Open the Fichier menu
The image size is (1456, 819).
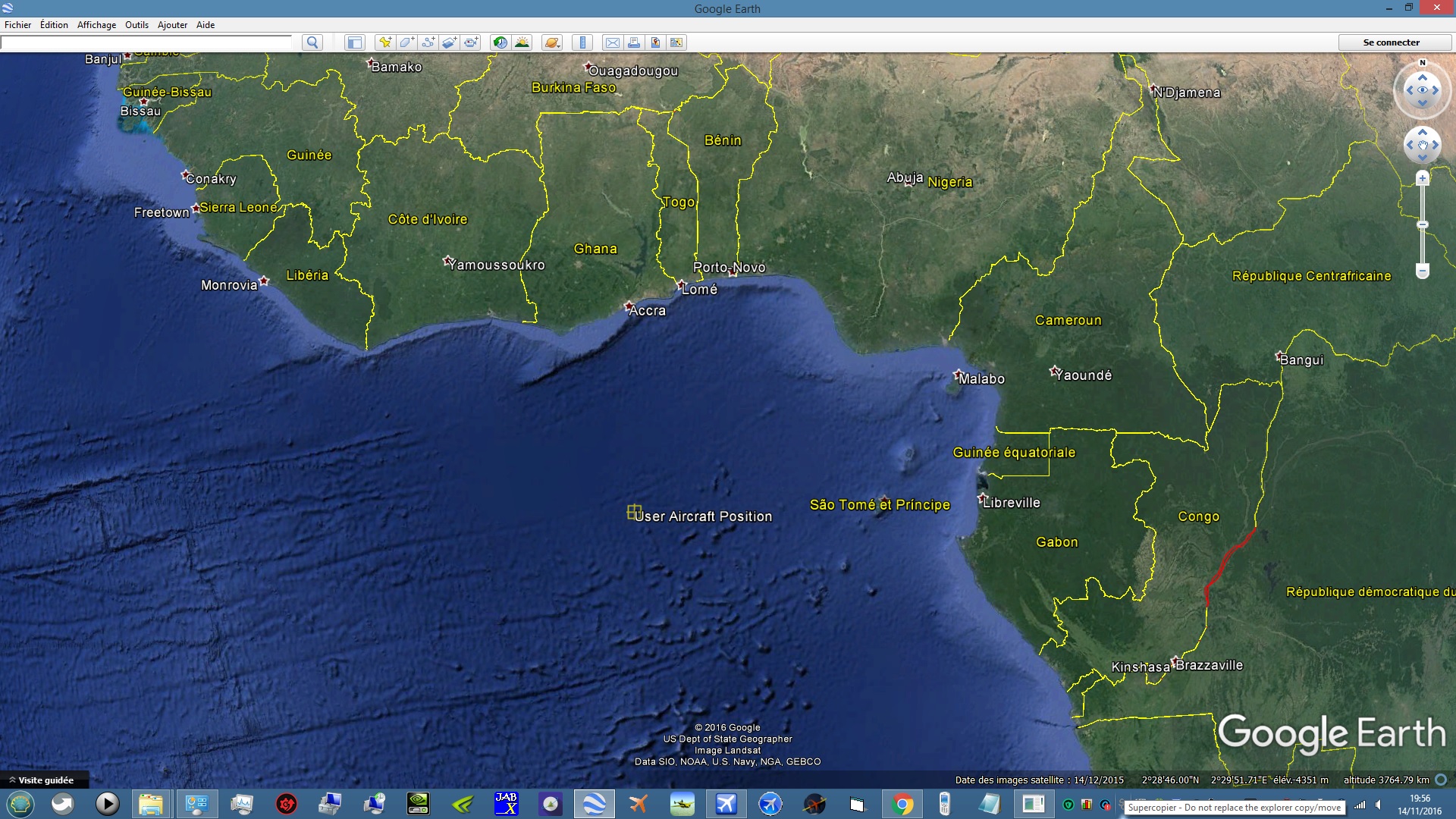pos(18,25)
